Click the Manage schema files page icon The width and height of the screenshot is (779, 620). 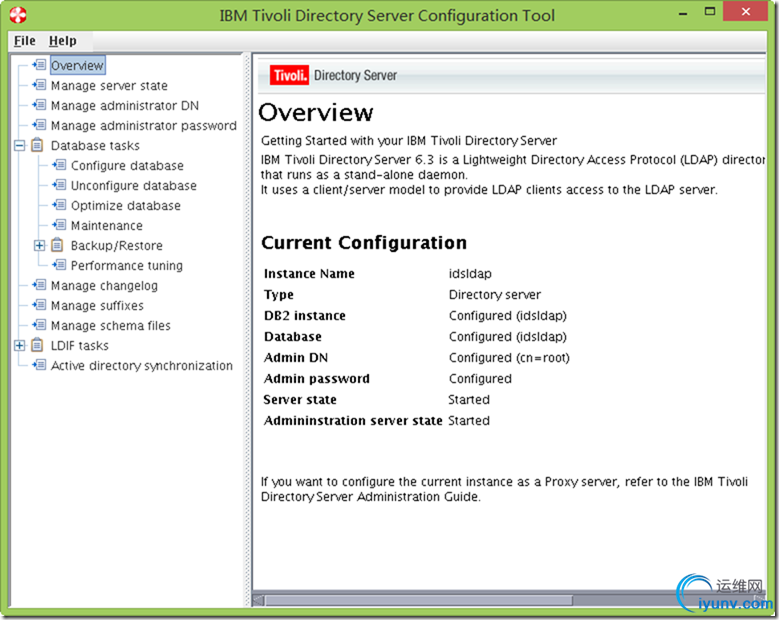(39, 325)
